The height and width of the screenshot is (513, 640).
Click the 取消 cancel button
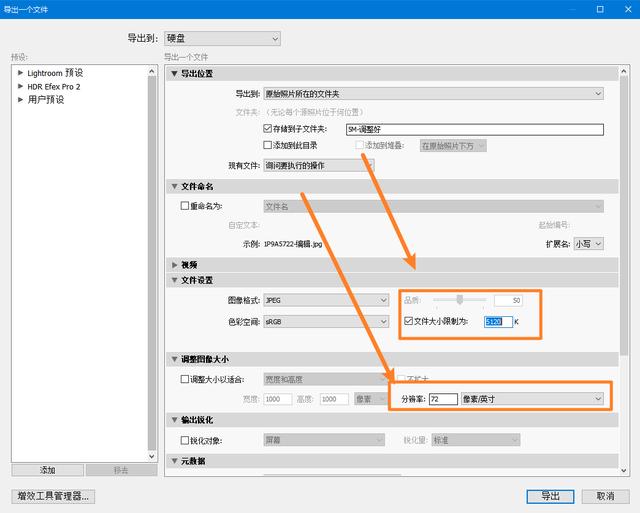(x=605, y=496)
